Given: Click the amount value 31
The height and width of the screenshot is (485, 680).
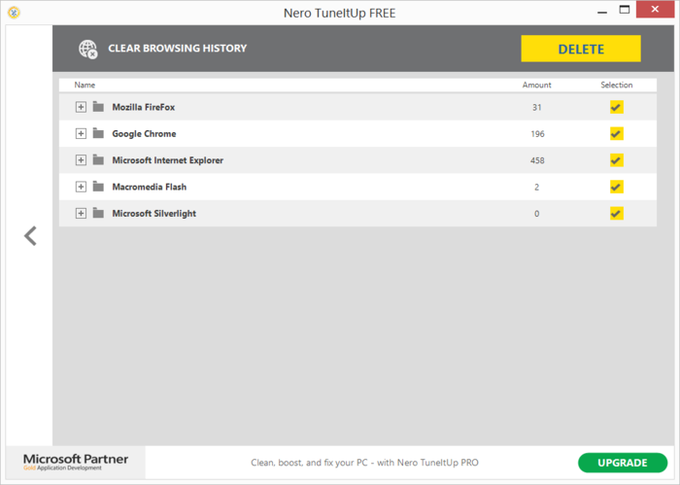Looking at the screenshot, I should [537, 107].
